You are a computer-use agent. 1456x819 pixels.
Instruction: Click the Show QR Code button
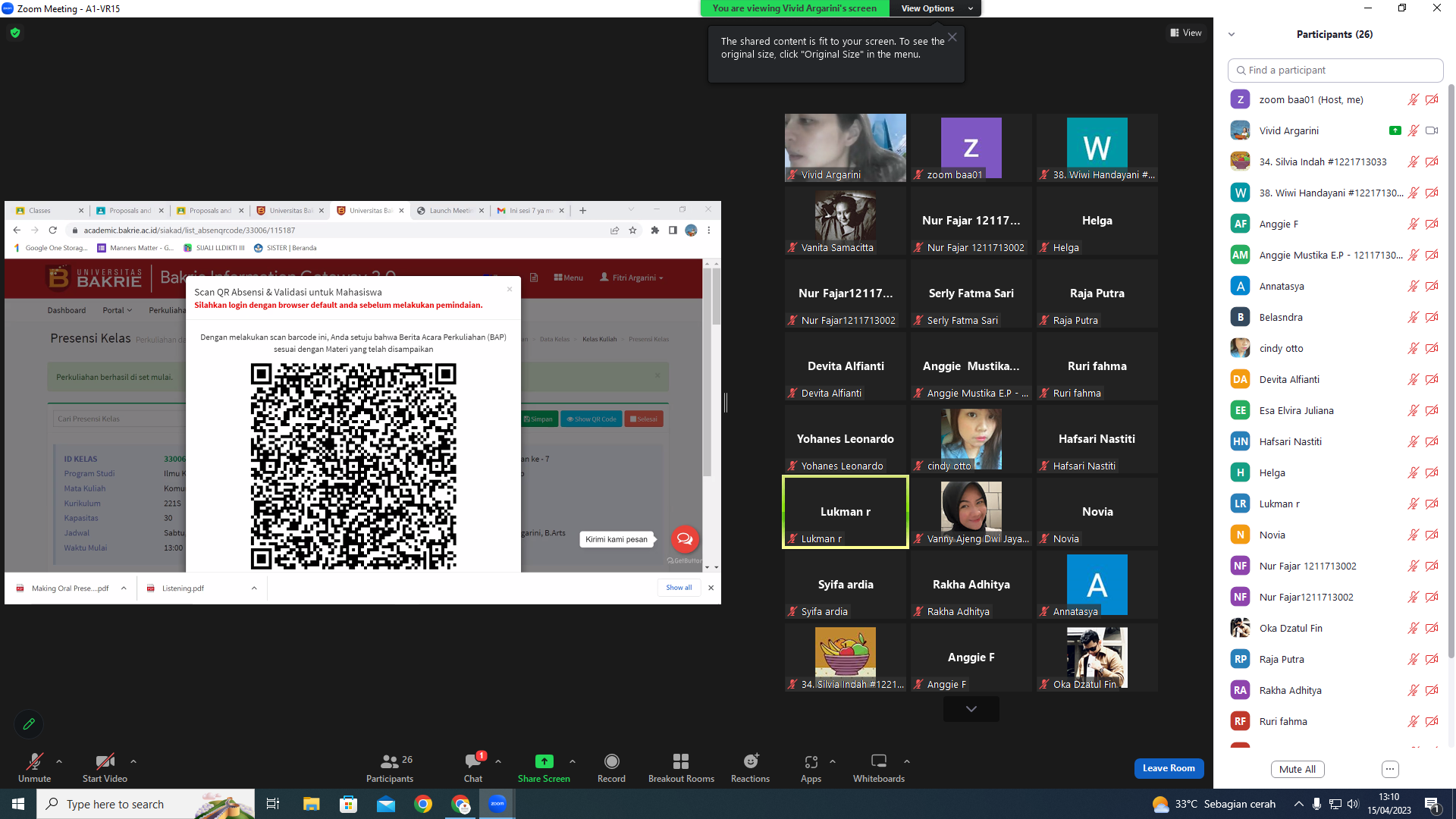pos(591,419)
